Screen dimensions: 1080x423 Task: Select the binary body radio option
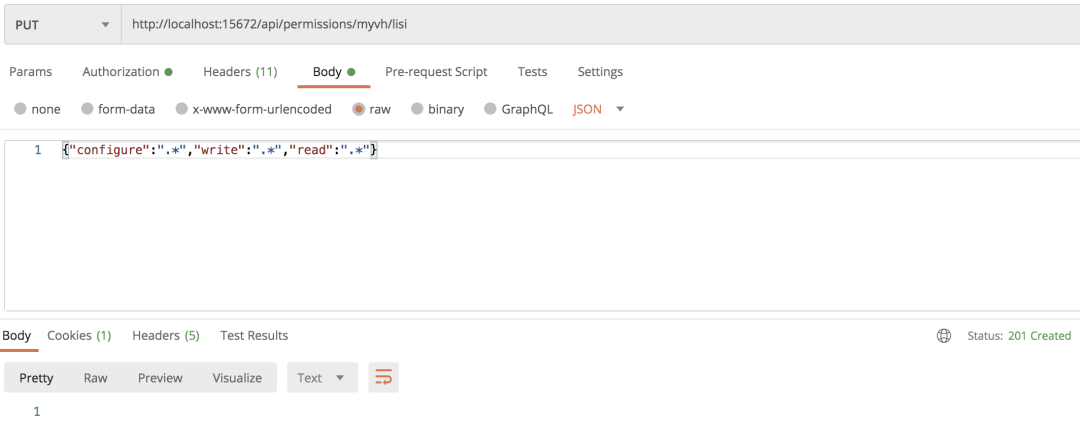pyautogui.click(x=417, y=109)
